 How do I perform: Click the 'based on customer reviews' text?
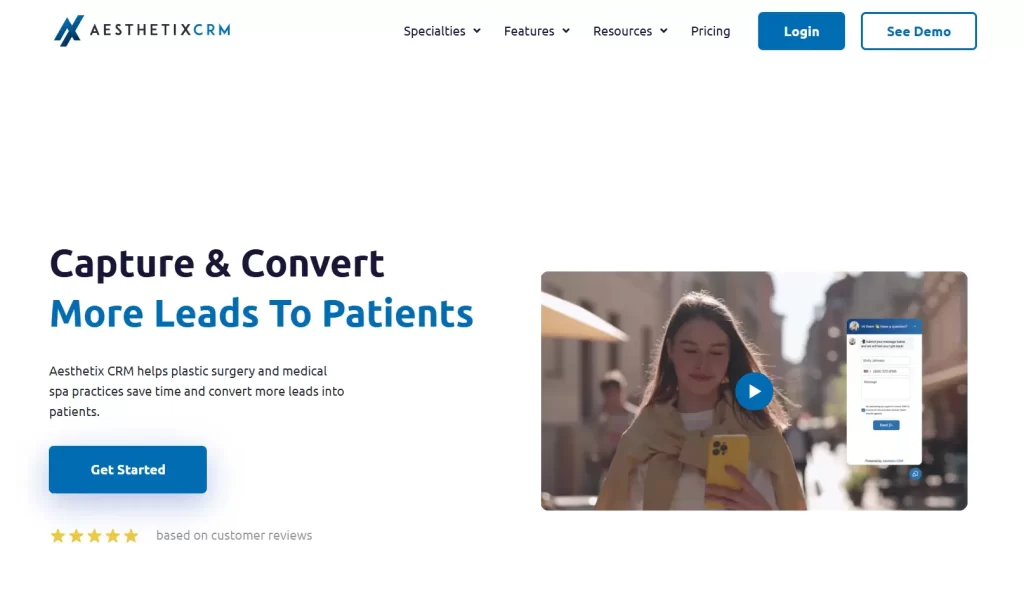click(234, 536)
